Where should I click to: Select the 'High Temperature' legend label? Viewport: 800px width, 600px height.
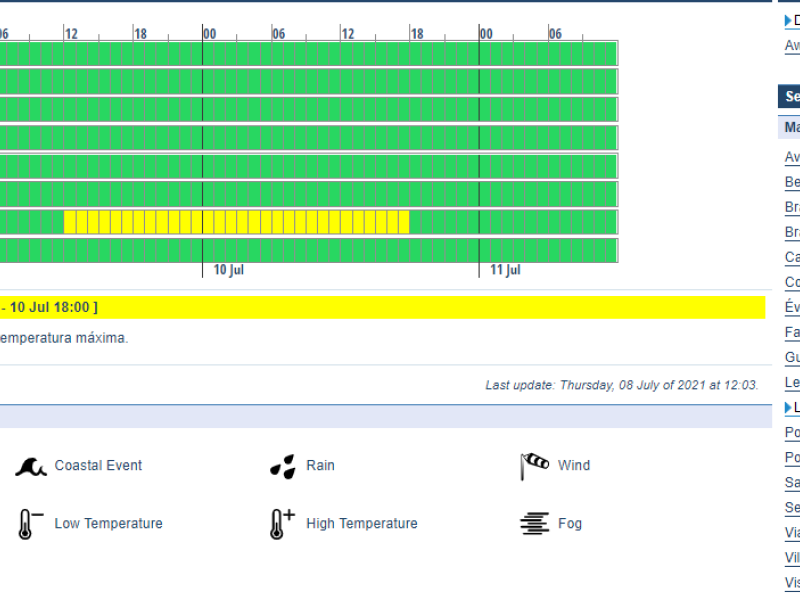pos(362,523)
